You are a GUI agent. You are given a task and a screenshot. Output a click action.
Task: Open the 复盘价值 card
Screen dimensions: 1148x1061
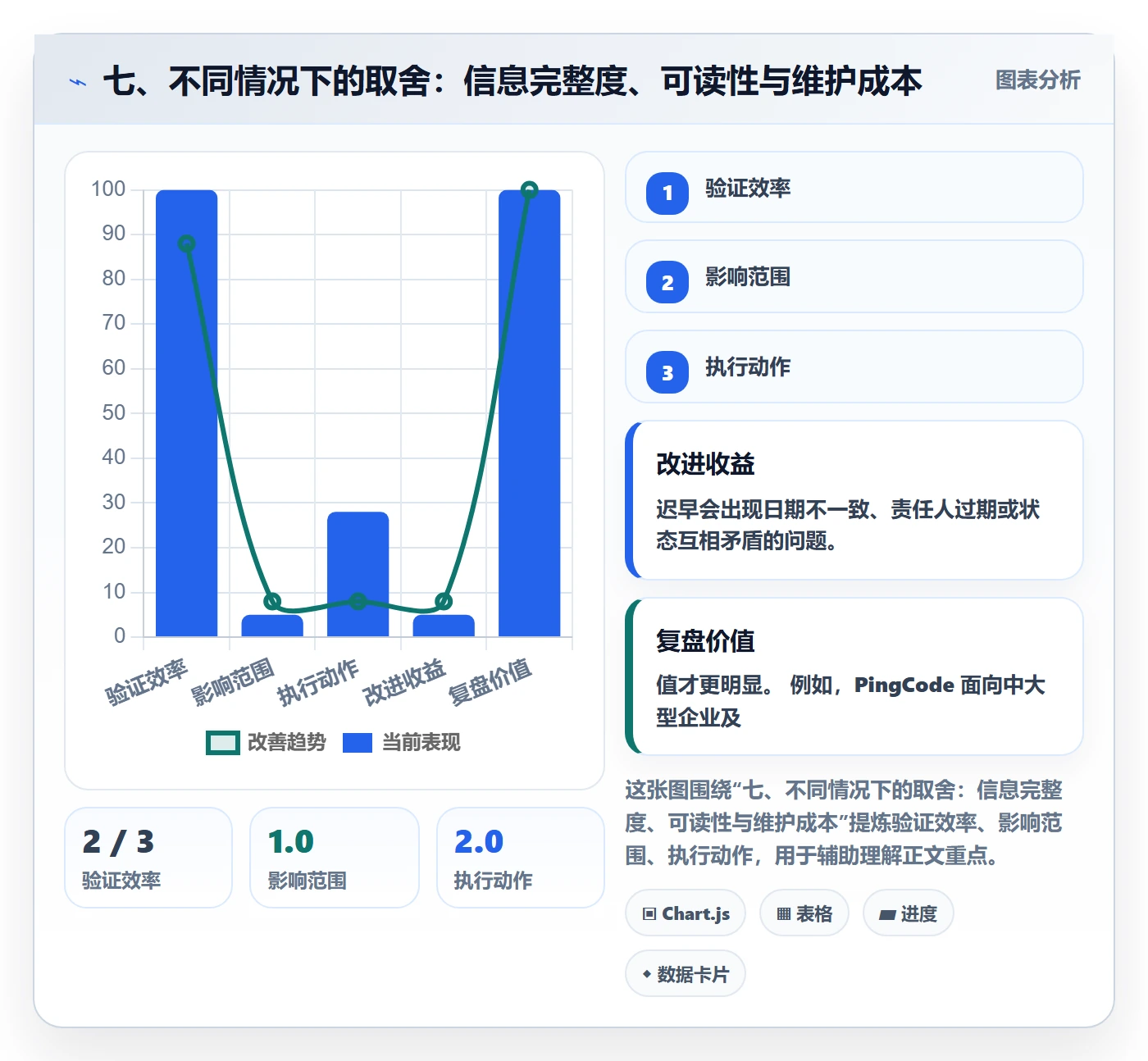[x=854, y=676]
